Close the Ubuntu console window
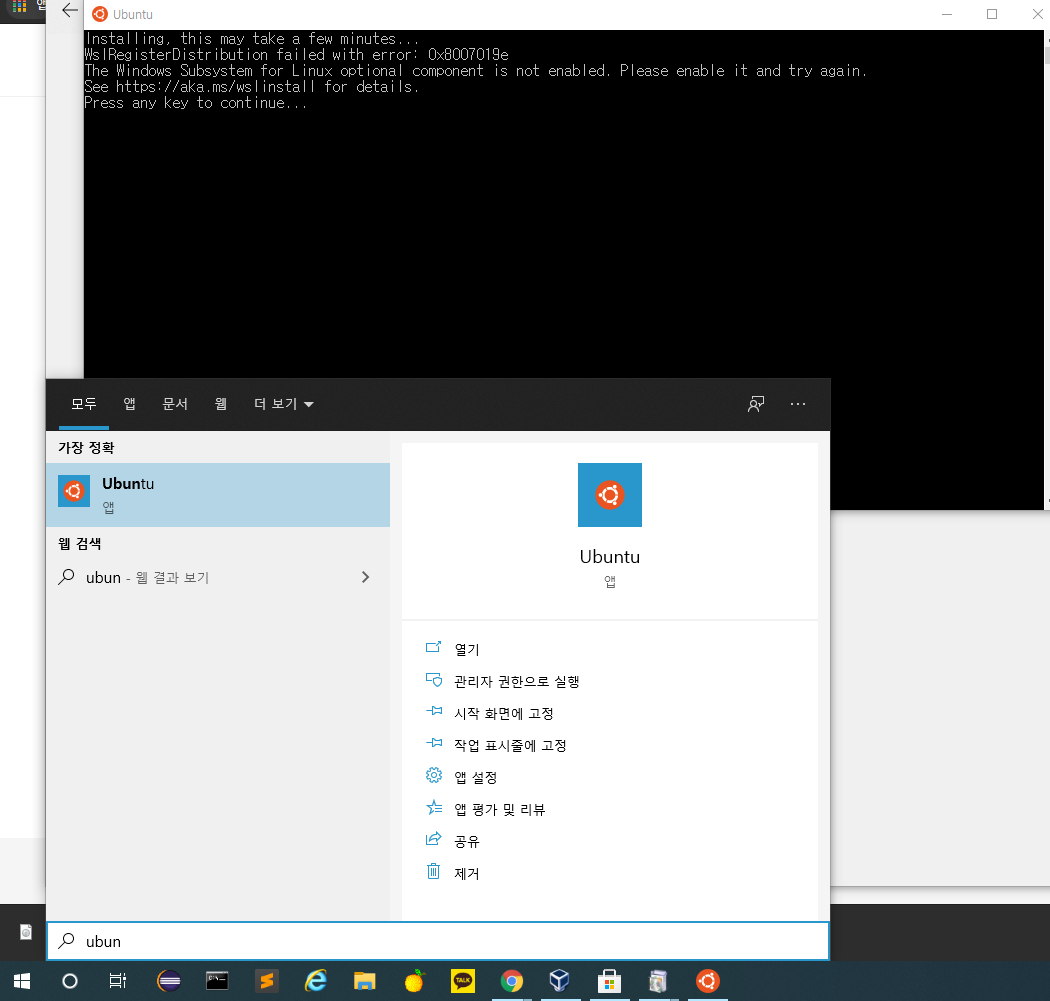Screen dimensions: 1050x1001 [1037, 14]
